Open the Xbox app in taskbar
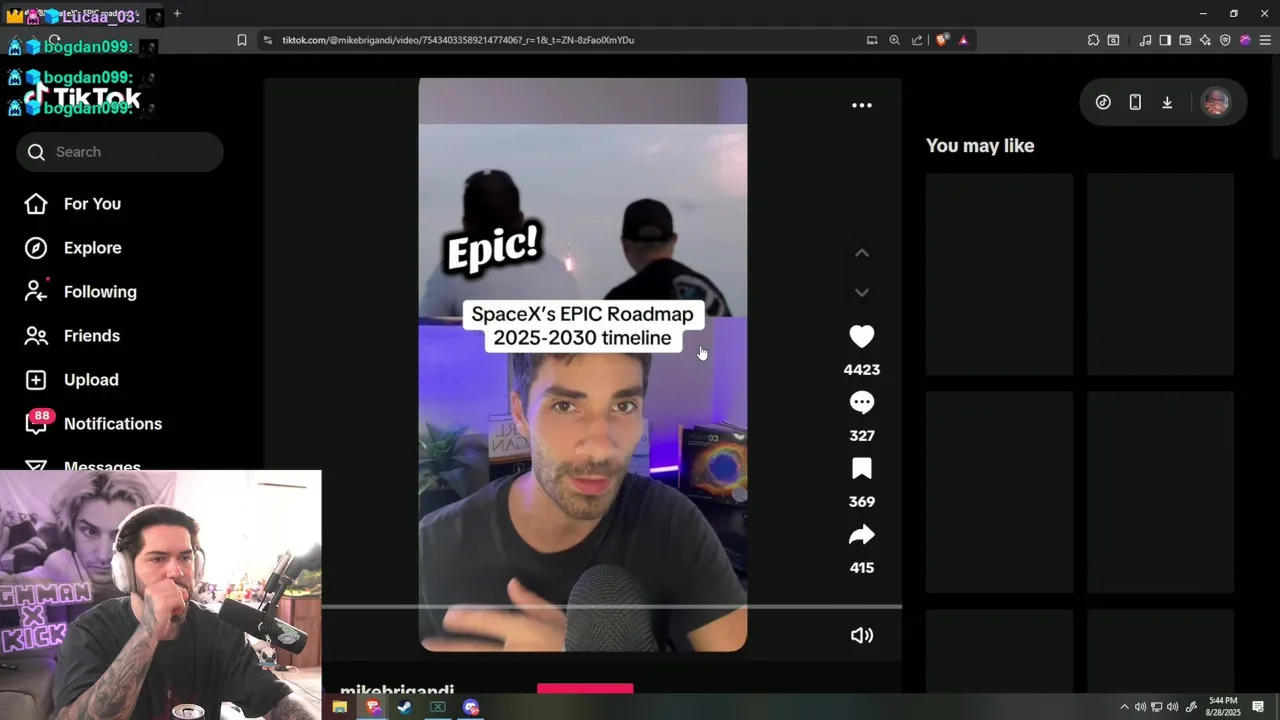 click(437, 707)
